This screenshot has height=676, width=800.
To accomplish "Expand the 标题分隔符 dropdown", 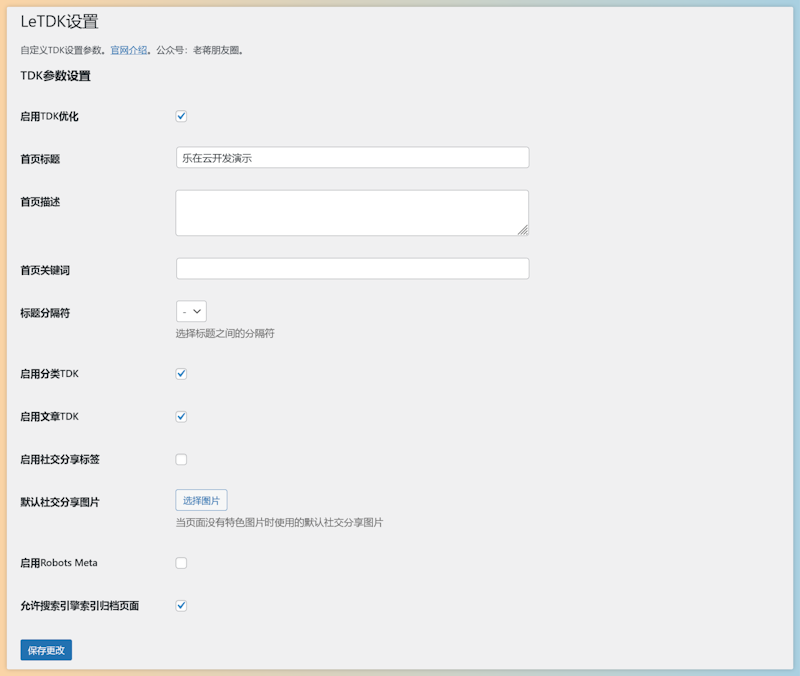I will click(191, 312).
